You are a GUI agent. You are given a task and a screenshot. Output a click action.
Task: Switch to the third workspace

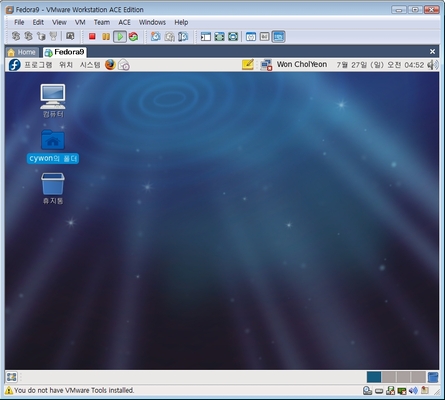403,377
